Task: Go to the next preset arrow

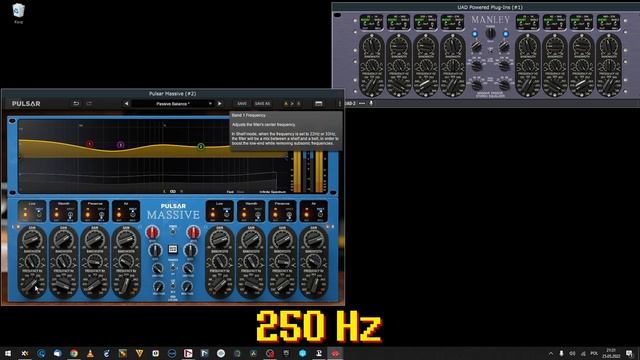Action: tap(220, 104)
